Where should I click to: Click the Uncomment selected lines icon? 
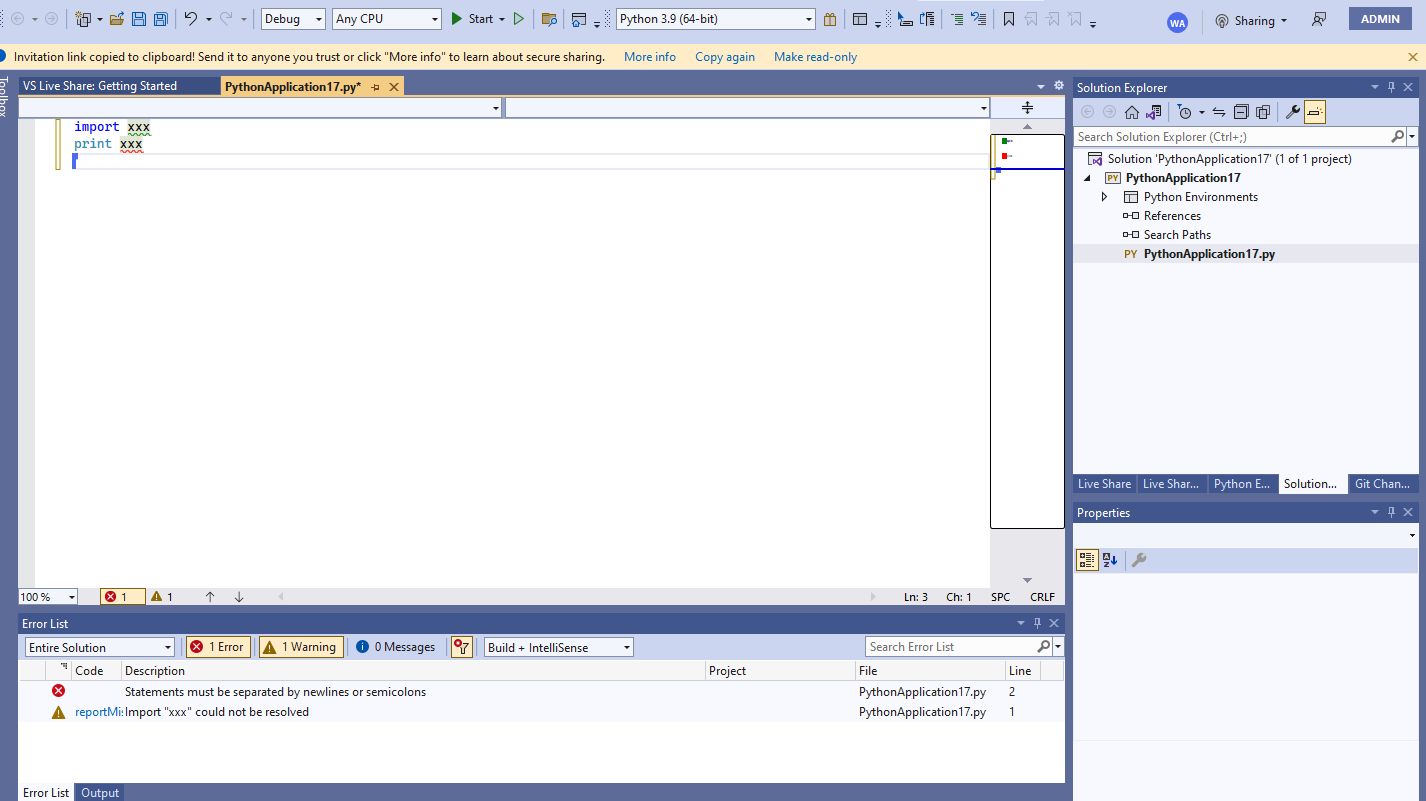pos(979,19)
